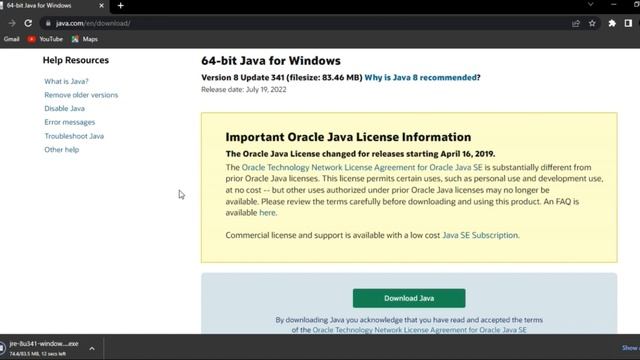Viewport: 640px width, 360px height.
Task: Click Important Oracle Java License Information heading
Action: (348, 137)
